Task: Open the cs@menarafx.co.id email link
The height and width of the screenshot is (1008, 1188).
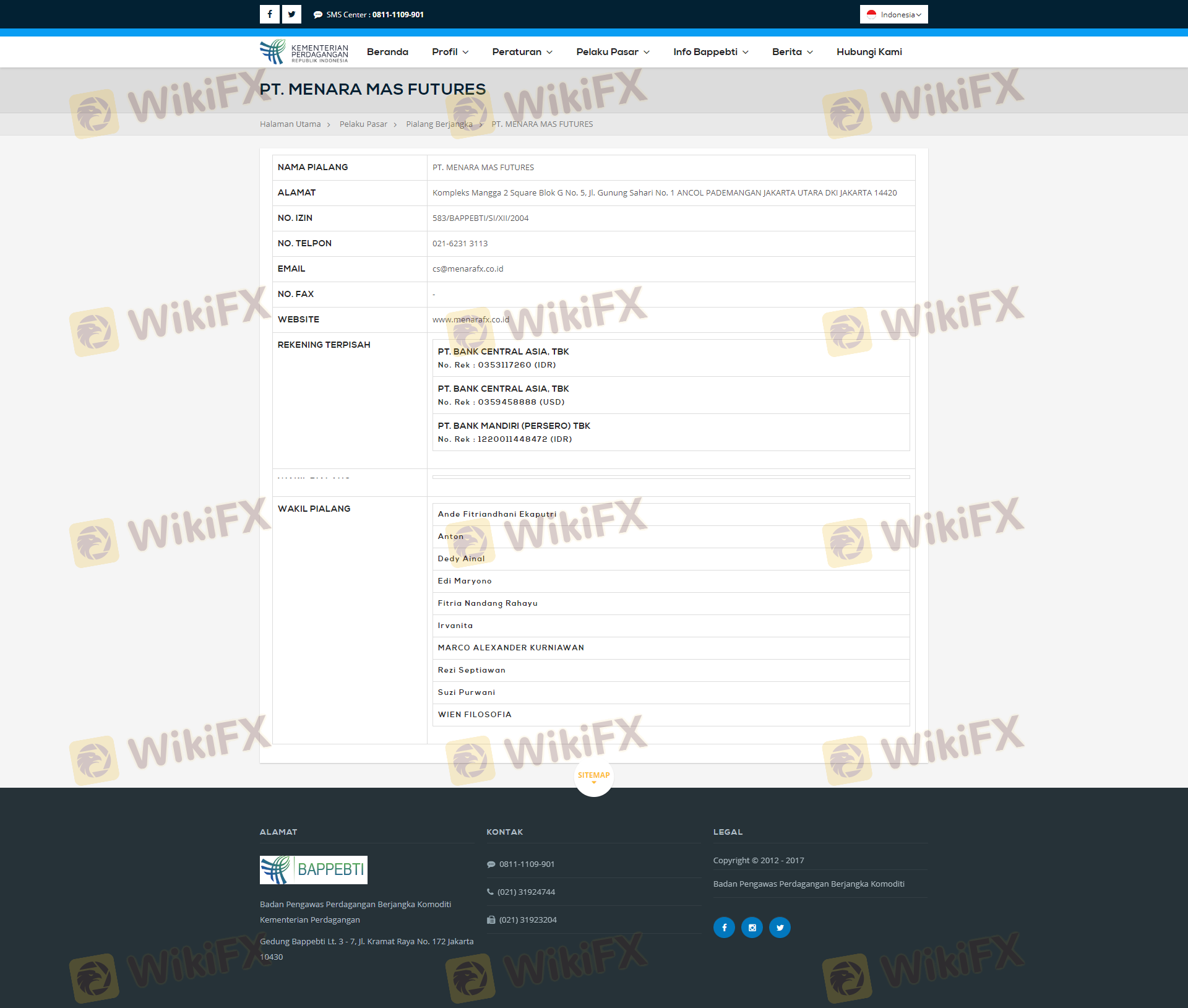Action: (468, 269)
